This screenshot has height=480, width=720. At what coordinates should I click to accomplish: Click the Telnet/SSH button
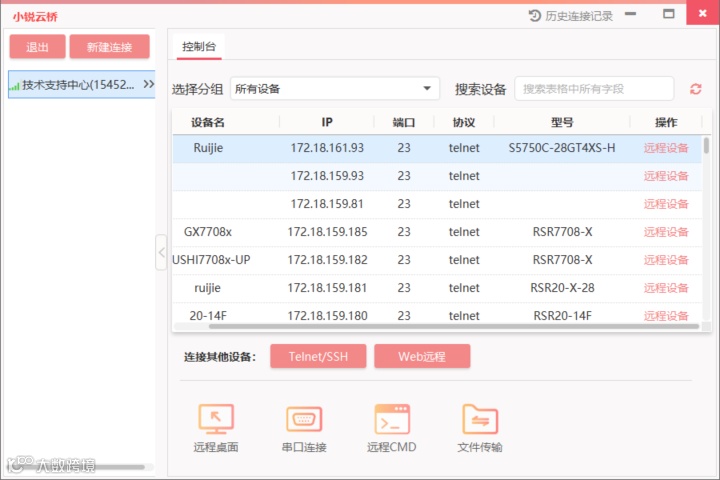tap(318, 356)
